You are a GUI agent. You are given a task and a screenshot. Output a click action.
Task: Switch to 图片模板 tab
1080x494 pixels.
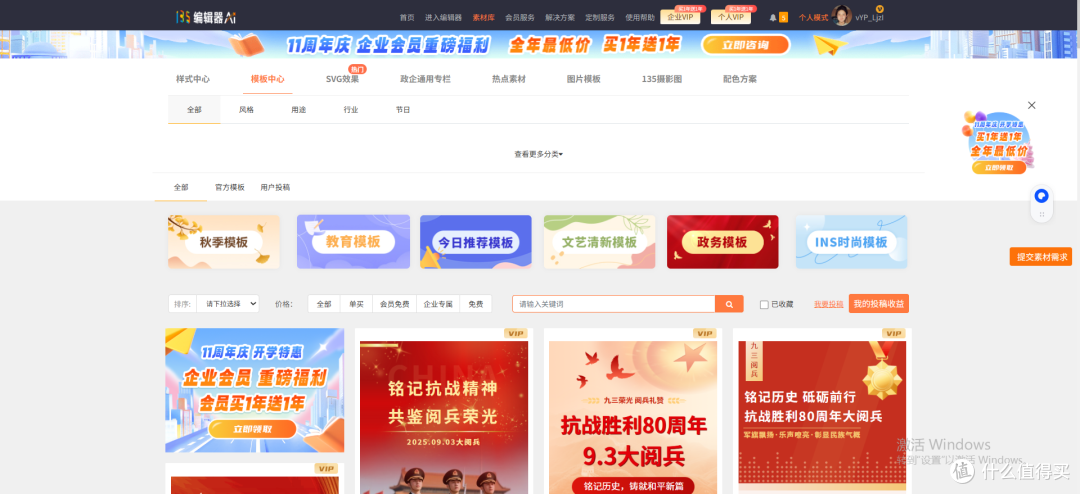pos(583,79)
